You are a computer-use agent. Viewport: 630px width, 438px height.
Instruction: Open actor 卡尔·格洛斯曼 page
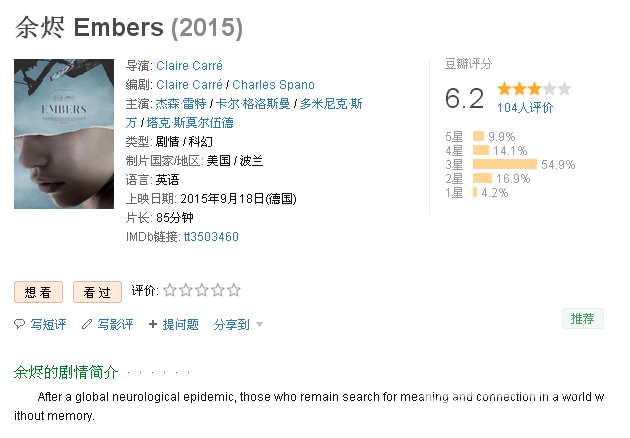pyautogui.click(x=253, y=104)
